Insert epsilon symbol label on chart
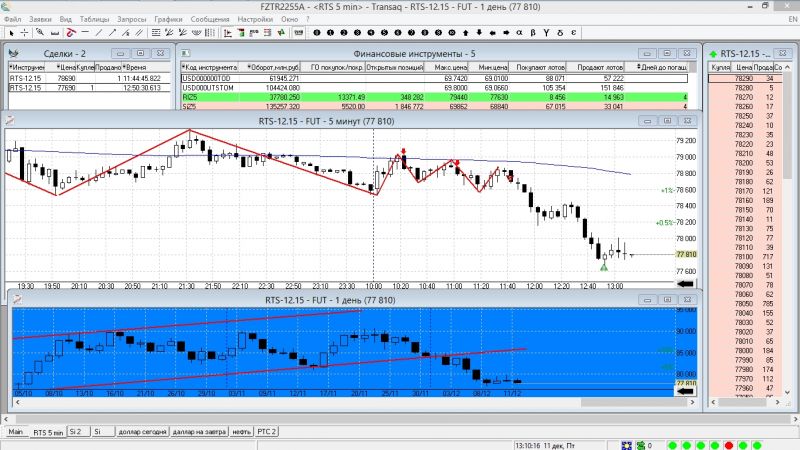The height and width of the screenshot is (450, 800). pos(573,33)
